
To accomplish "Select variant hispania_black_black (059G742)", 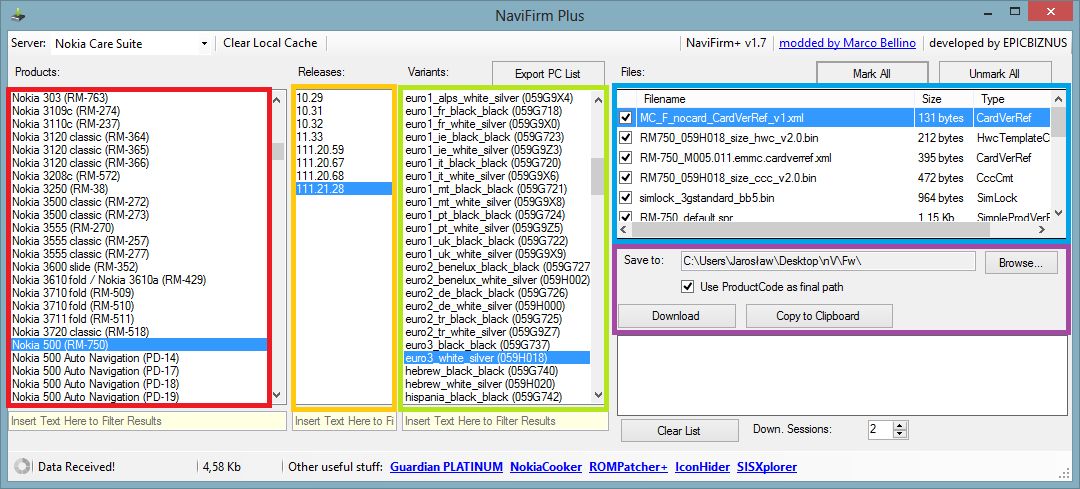I will coord(497,397).
